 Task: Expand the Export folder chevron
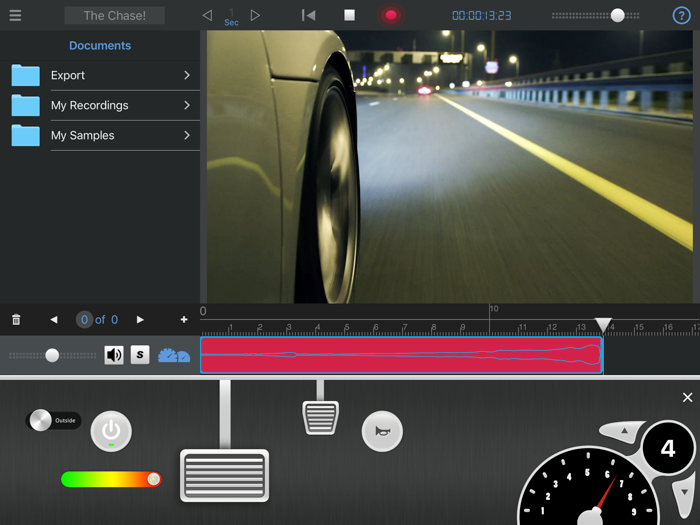point(187,75)
